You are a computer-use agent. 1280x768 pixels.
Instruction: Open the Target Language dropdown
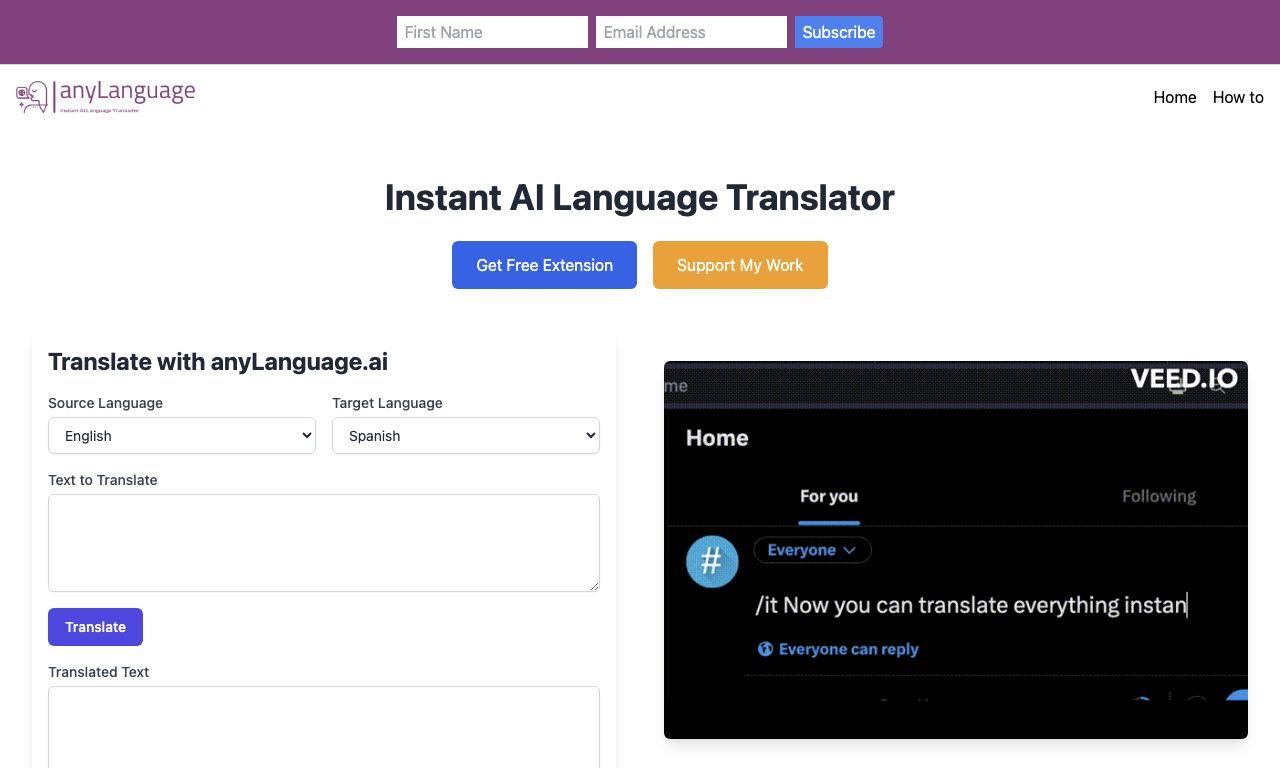(x=466, y=436)
